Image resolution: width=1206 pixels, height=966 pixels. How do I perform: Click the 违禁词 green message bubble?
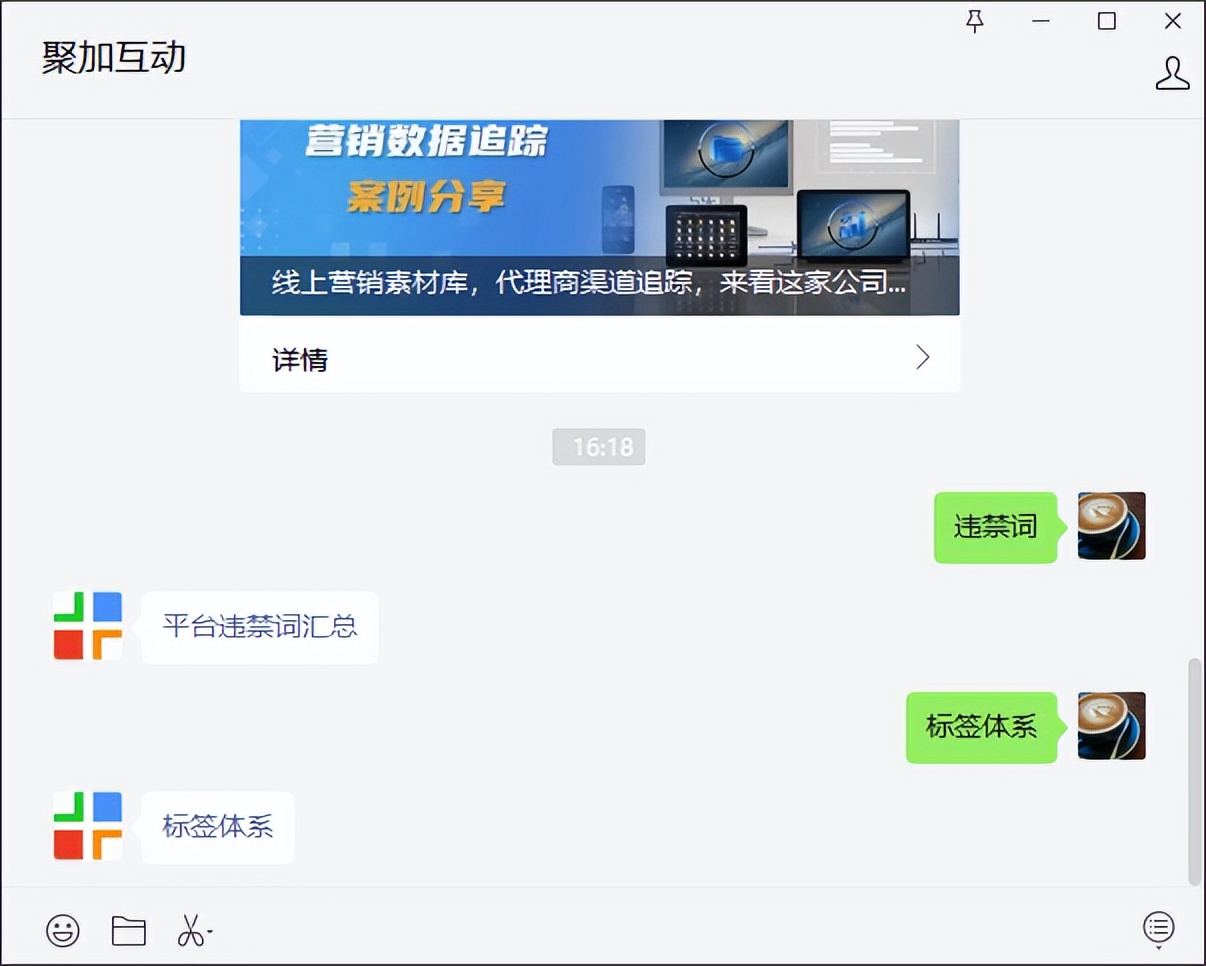995,527
